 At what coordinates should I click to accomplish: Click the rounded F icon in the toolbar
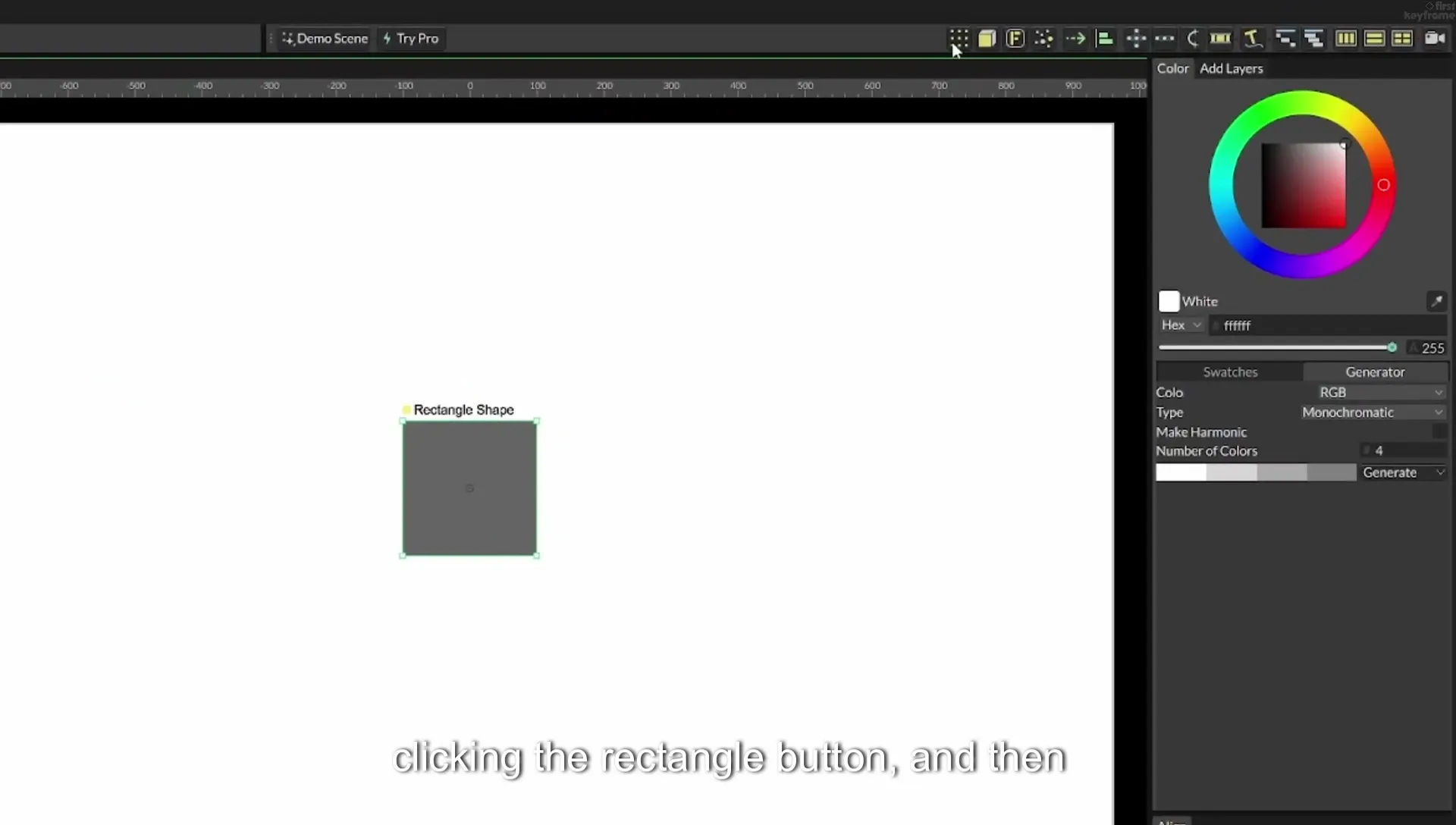[x=1015, y=38]
